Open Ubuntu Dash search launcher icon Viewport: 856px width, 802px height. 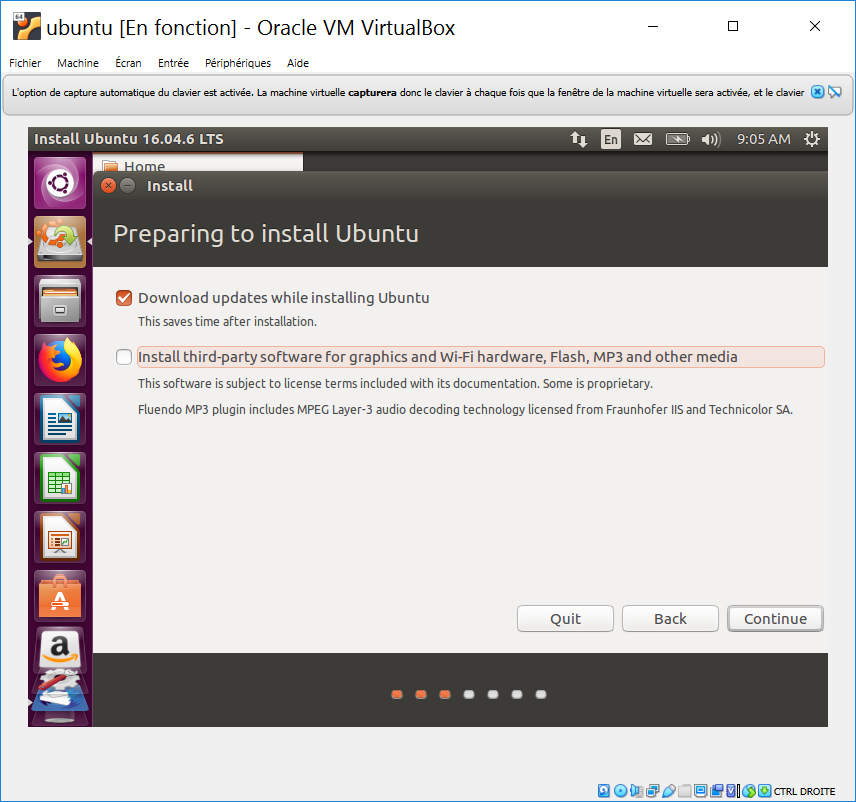coord(60,183)
